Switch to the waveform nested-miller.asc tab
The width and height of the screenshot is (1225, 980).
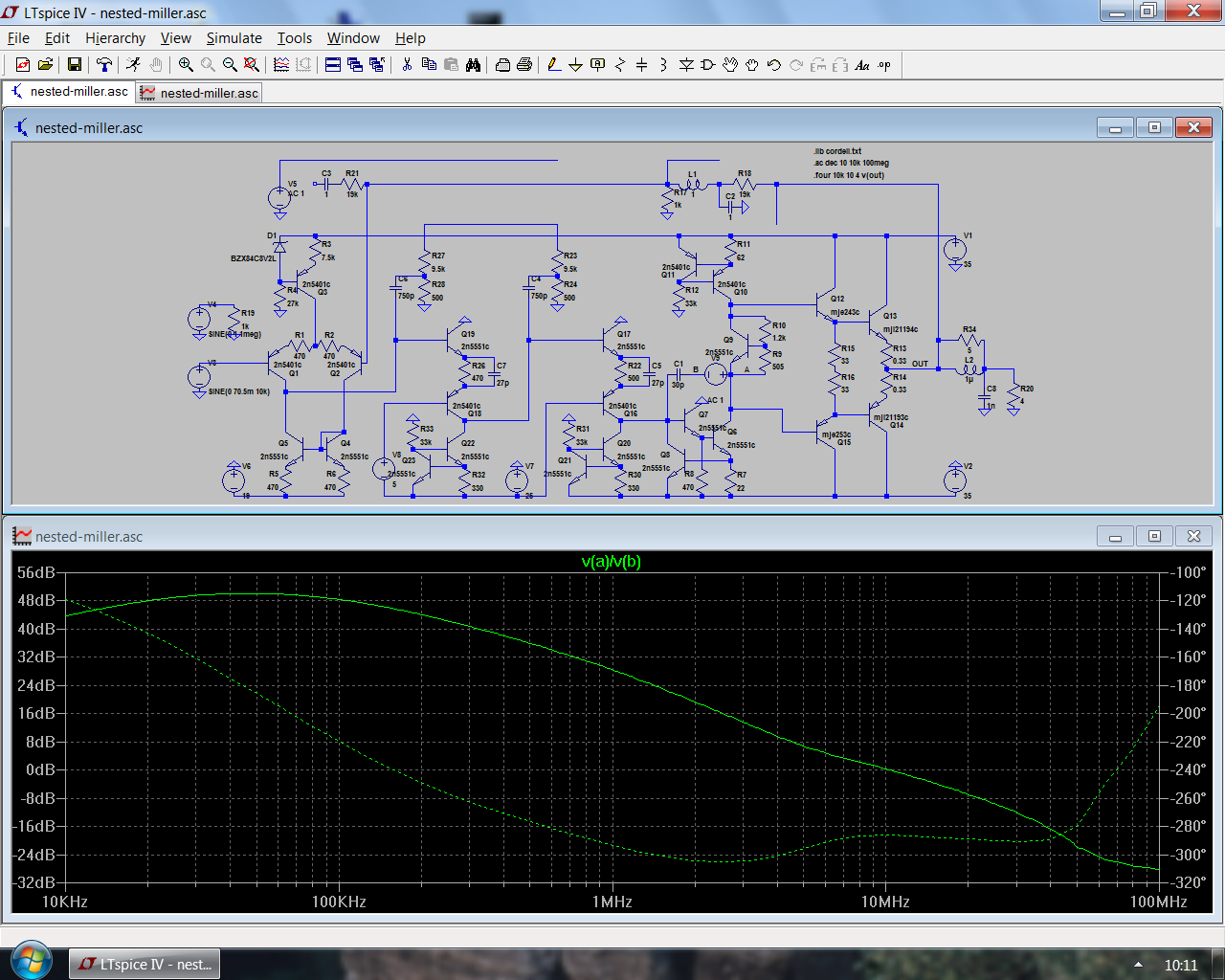(x=198, y=93)
